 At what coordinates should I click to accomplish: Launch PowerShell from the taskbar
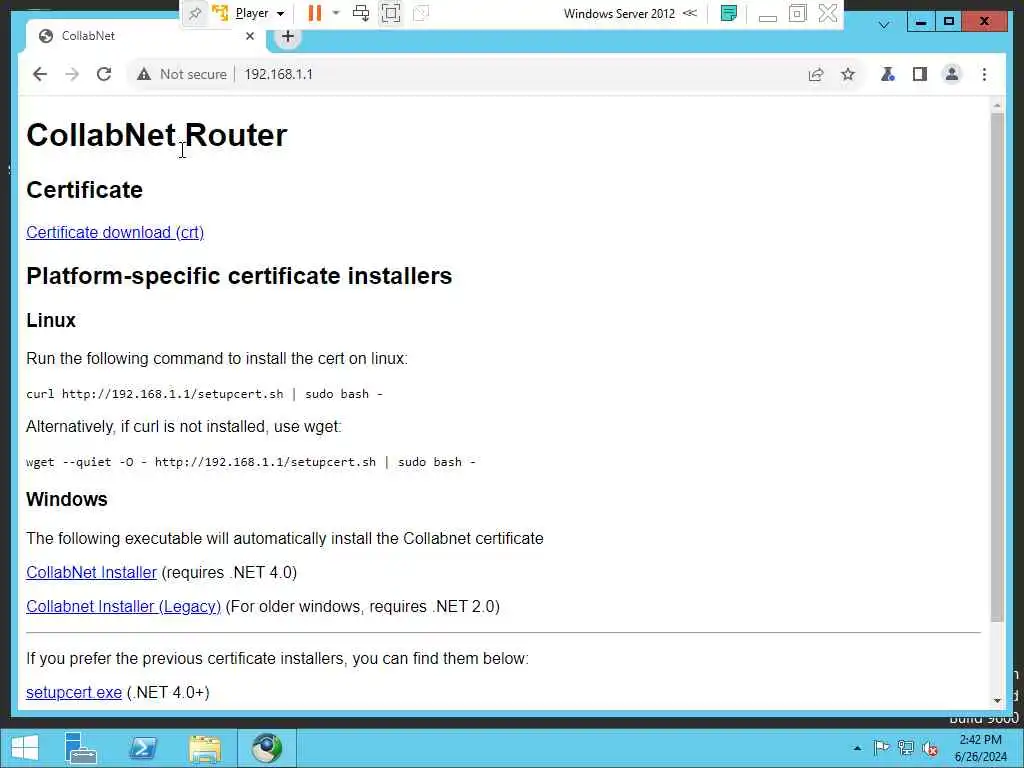[142, 748]
